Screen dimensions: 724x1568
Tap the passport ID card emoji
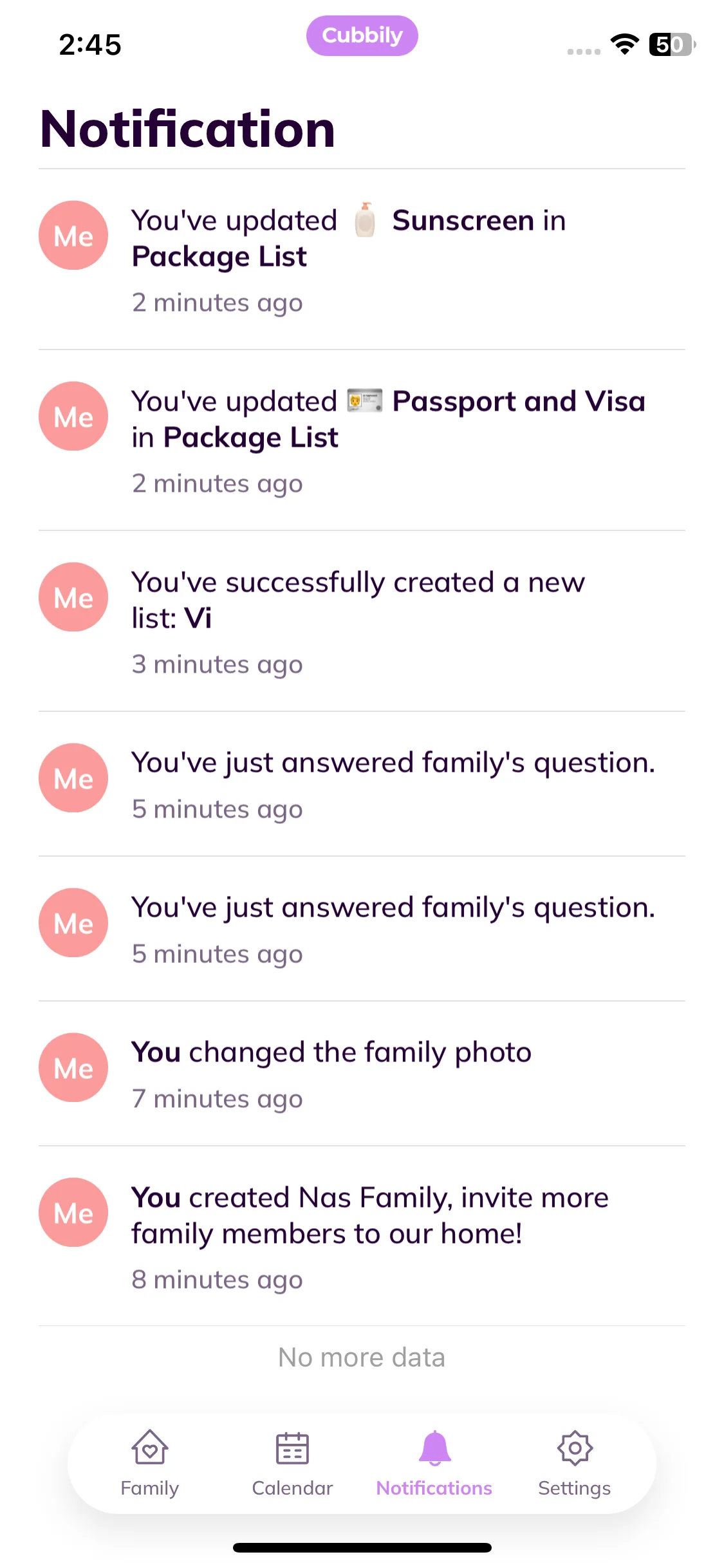pyautogui.click(x=364, y=401)
